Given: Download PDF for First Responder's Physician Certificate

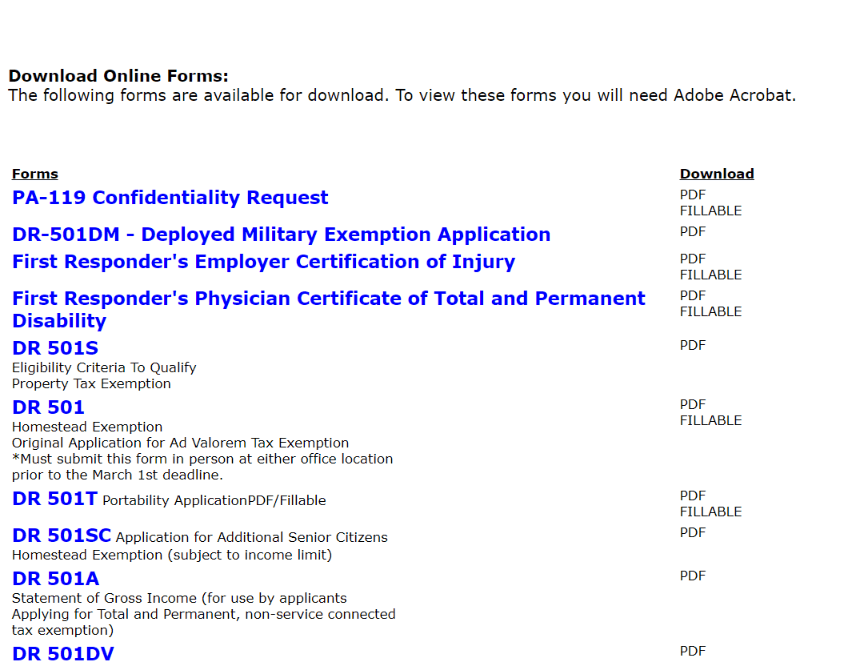Looking at the screenshot, I should (693, 296).
